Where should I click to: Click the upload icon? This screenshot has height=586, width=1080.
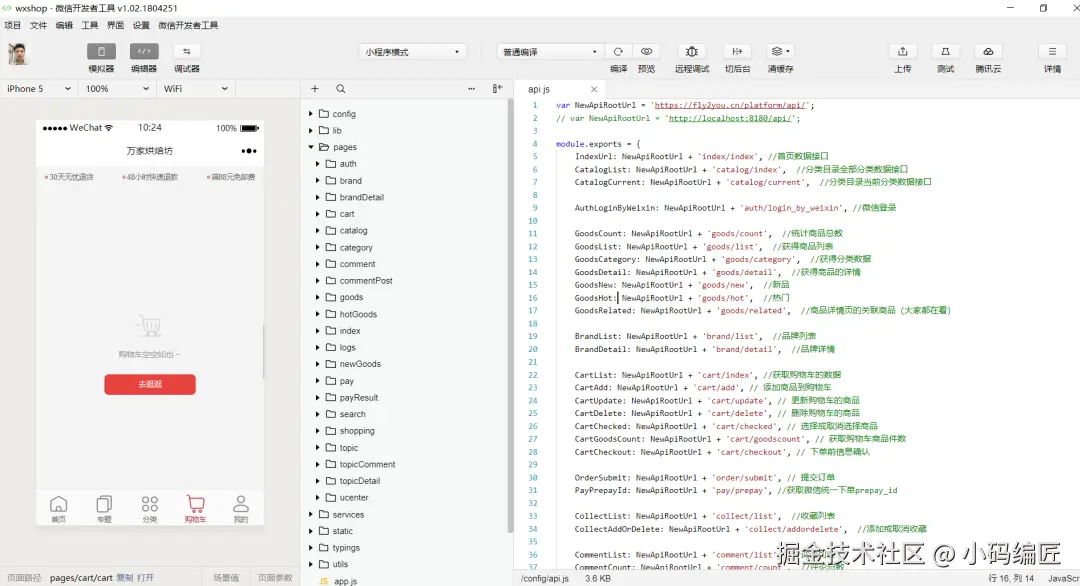tap(902, 52)
